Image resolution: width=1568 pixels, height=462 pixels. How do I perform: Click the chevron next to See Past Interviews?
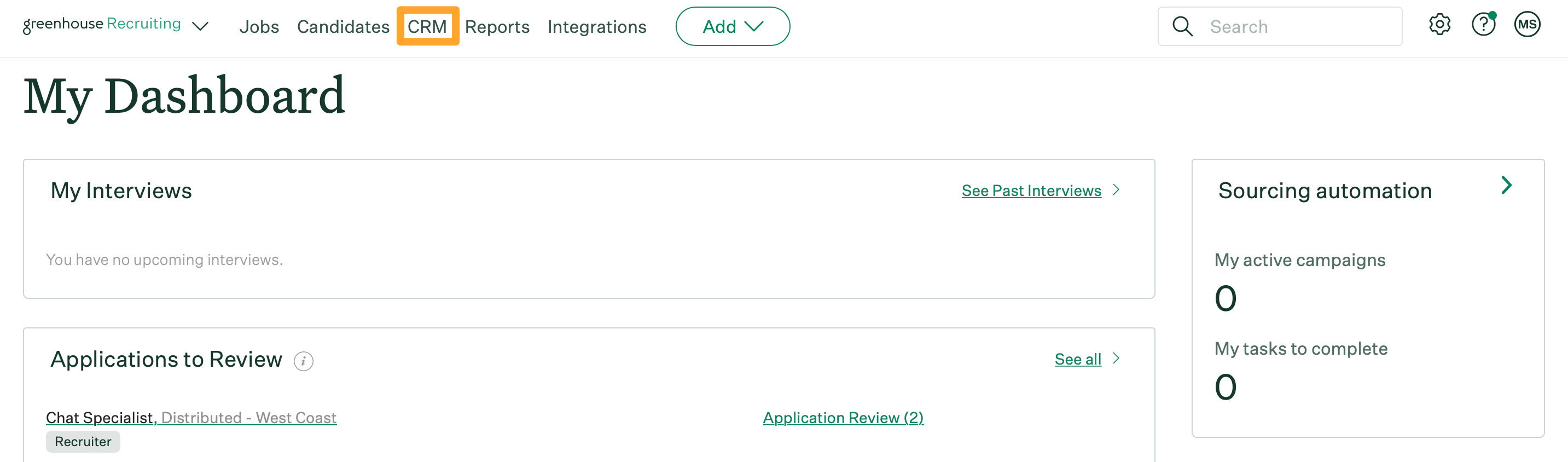[x=1117, y=190]
